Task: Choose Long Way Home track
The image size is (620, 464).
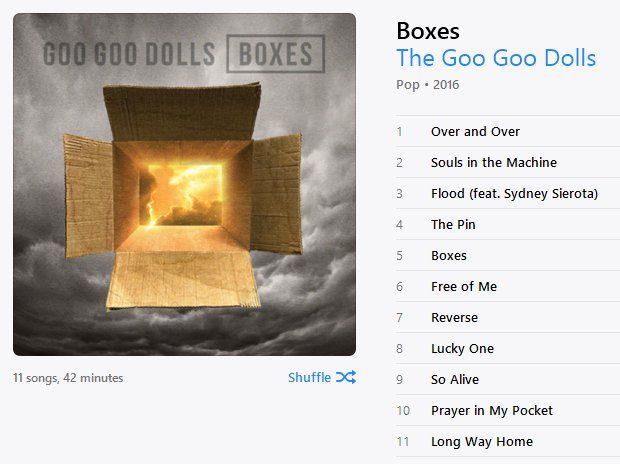Action: point(508,441)
